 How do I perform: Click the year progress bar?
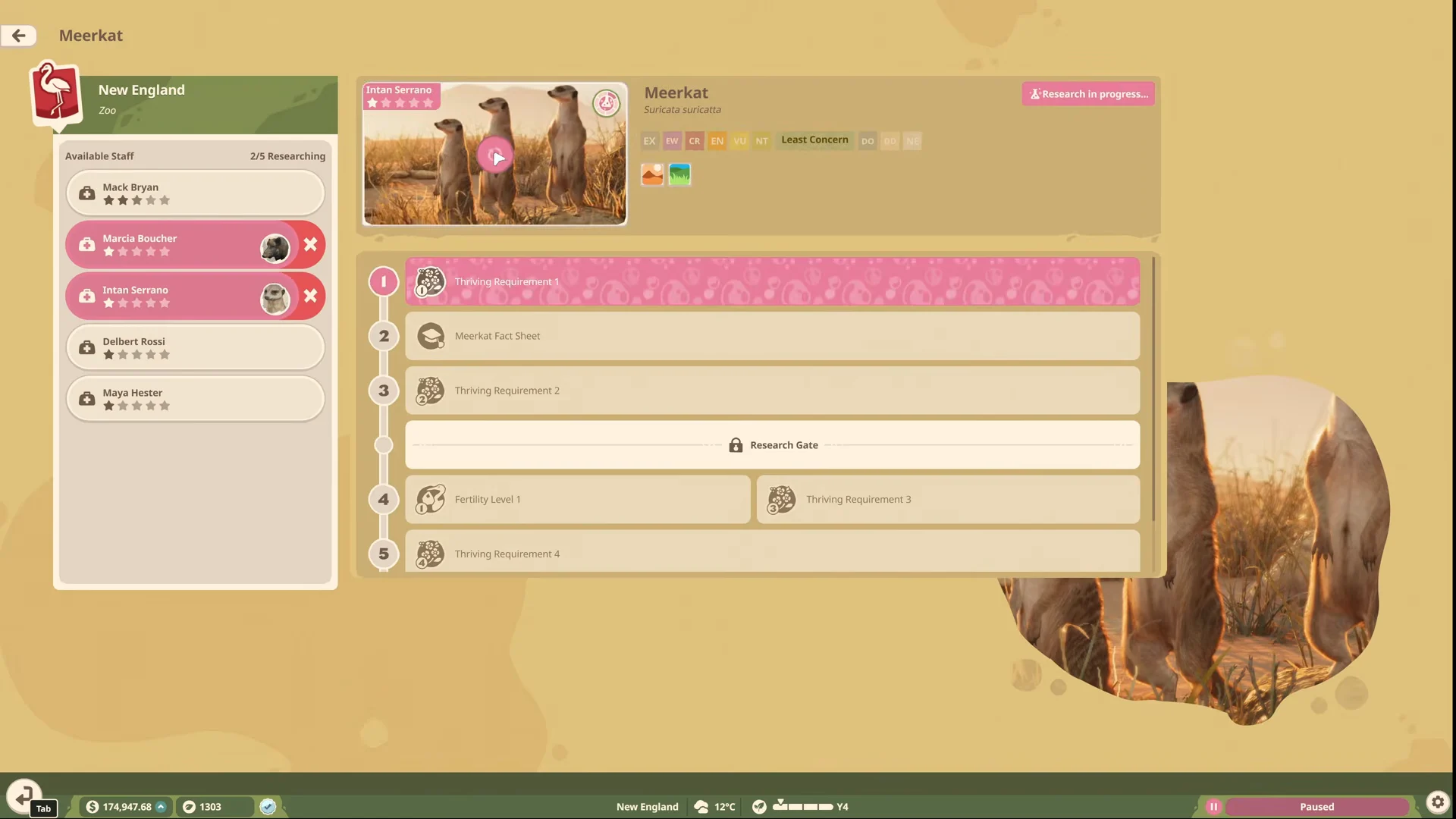803,806
